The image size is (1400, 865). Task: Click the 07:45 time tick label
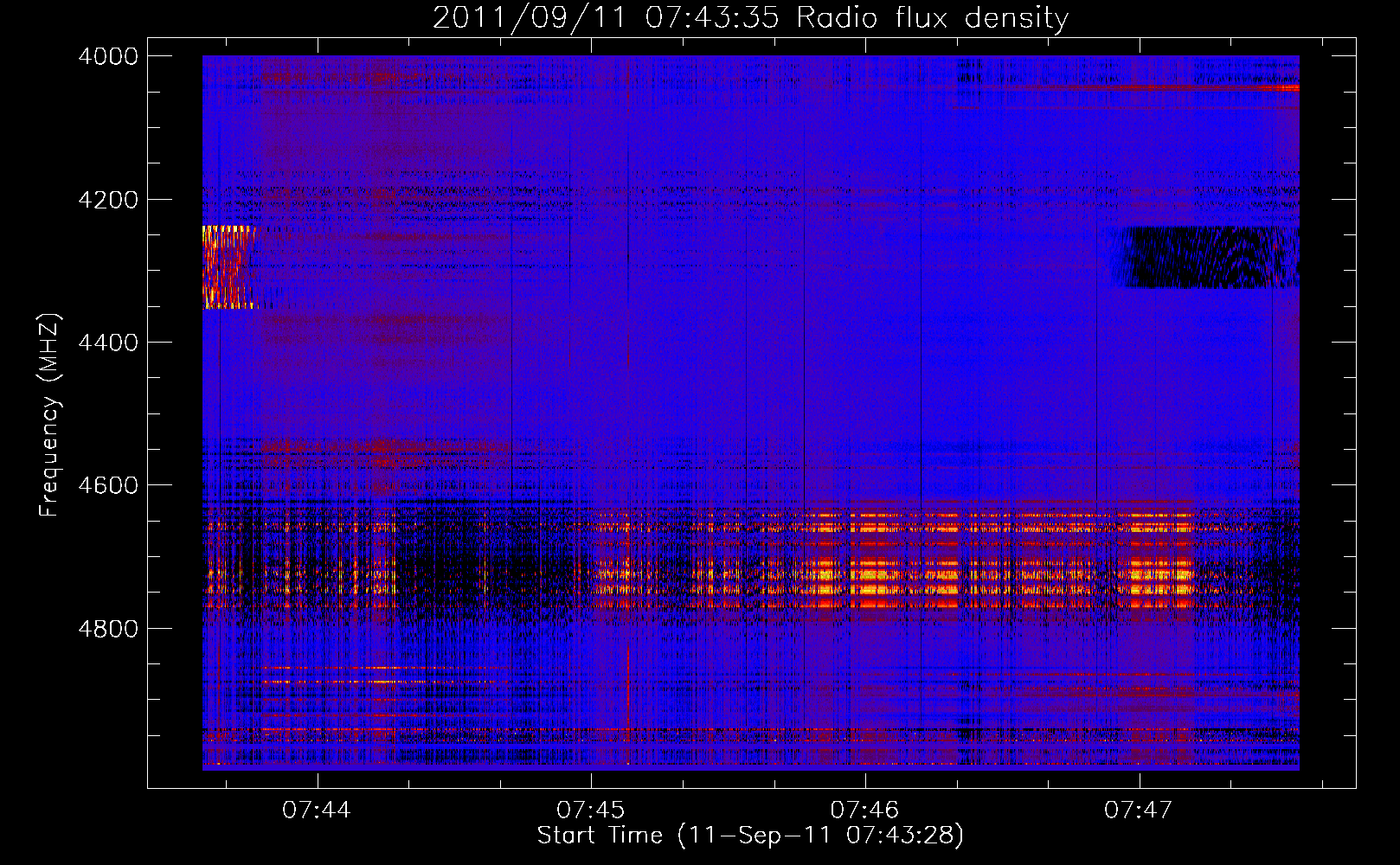(591, 810)
